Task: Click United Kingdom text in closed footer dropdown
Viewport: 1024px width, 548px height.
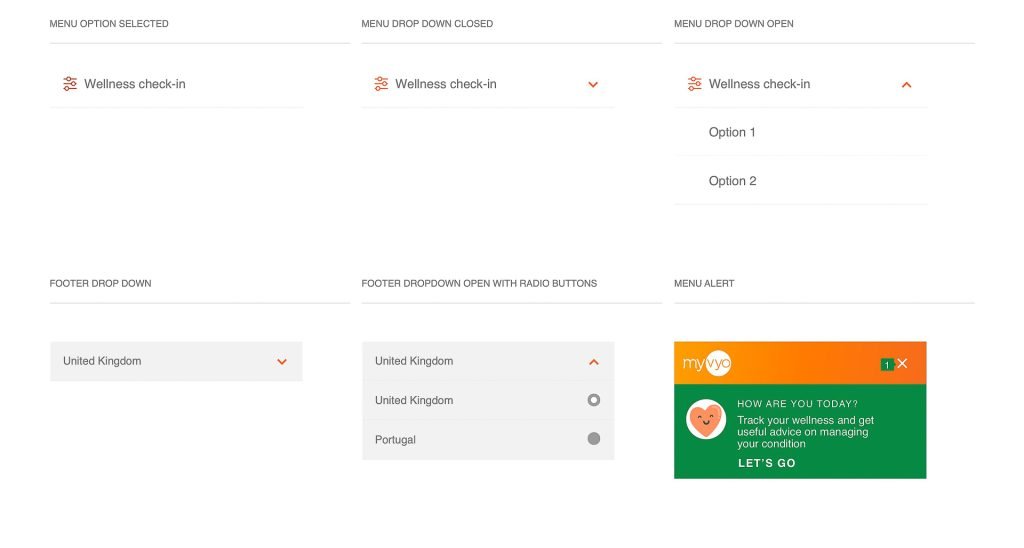Action: coord(102,361)
